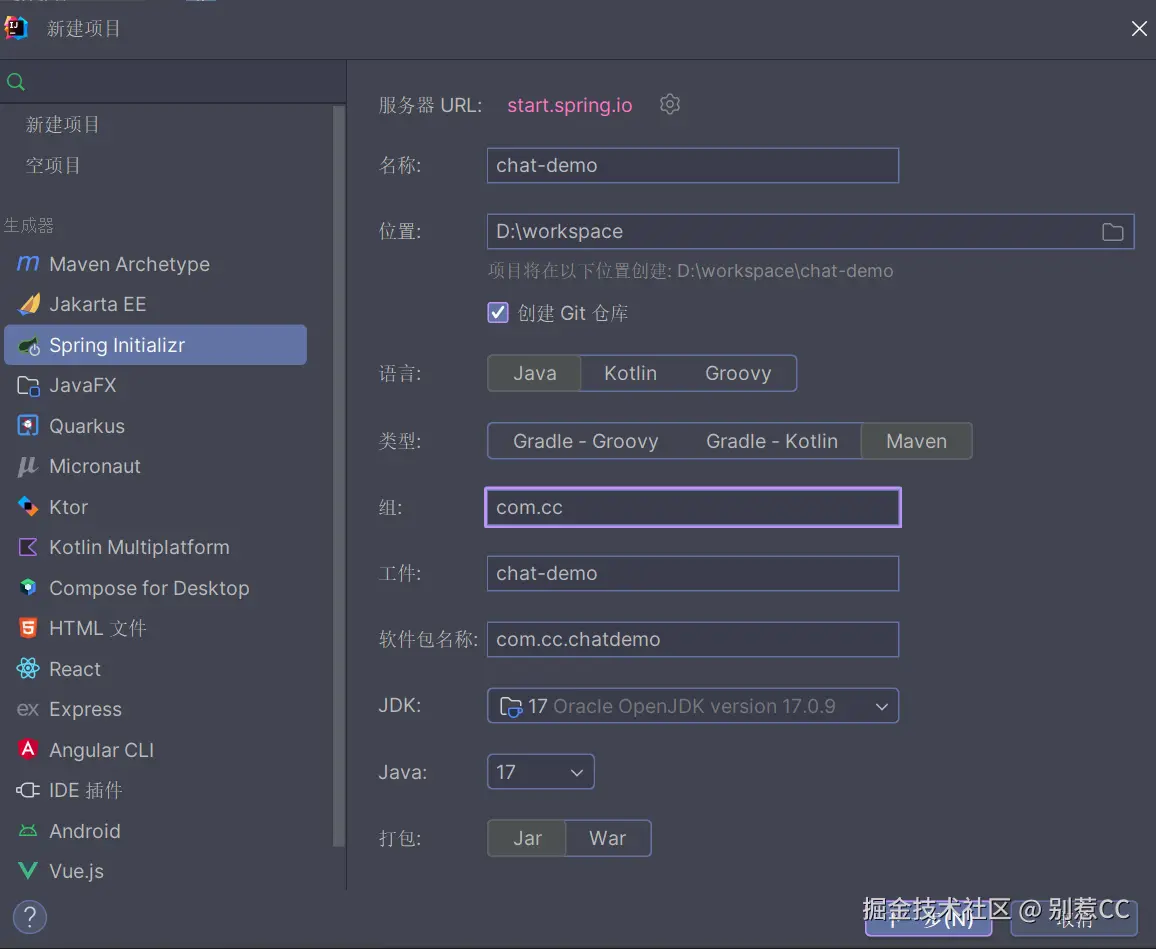Screen dimensions: 1156x949
Task: Click the Express ex icon
Action: [x=27, y=709]
